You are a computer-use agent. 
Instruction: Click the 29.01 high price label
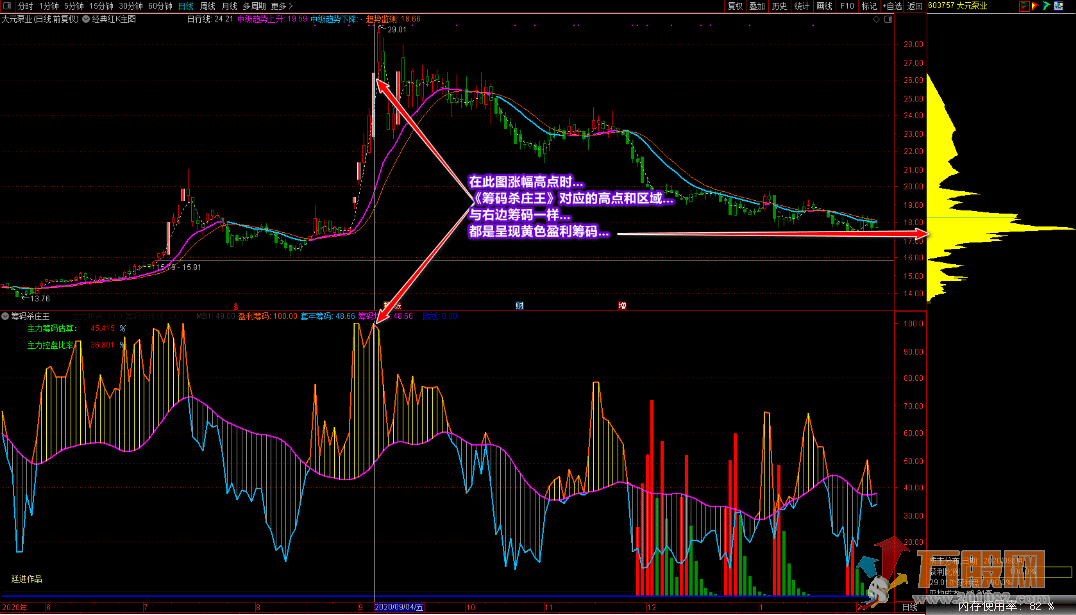[x=397, y=30]
